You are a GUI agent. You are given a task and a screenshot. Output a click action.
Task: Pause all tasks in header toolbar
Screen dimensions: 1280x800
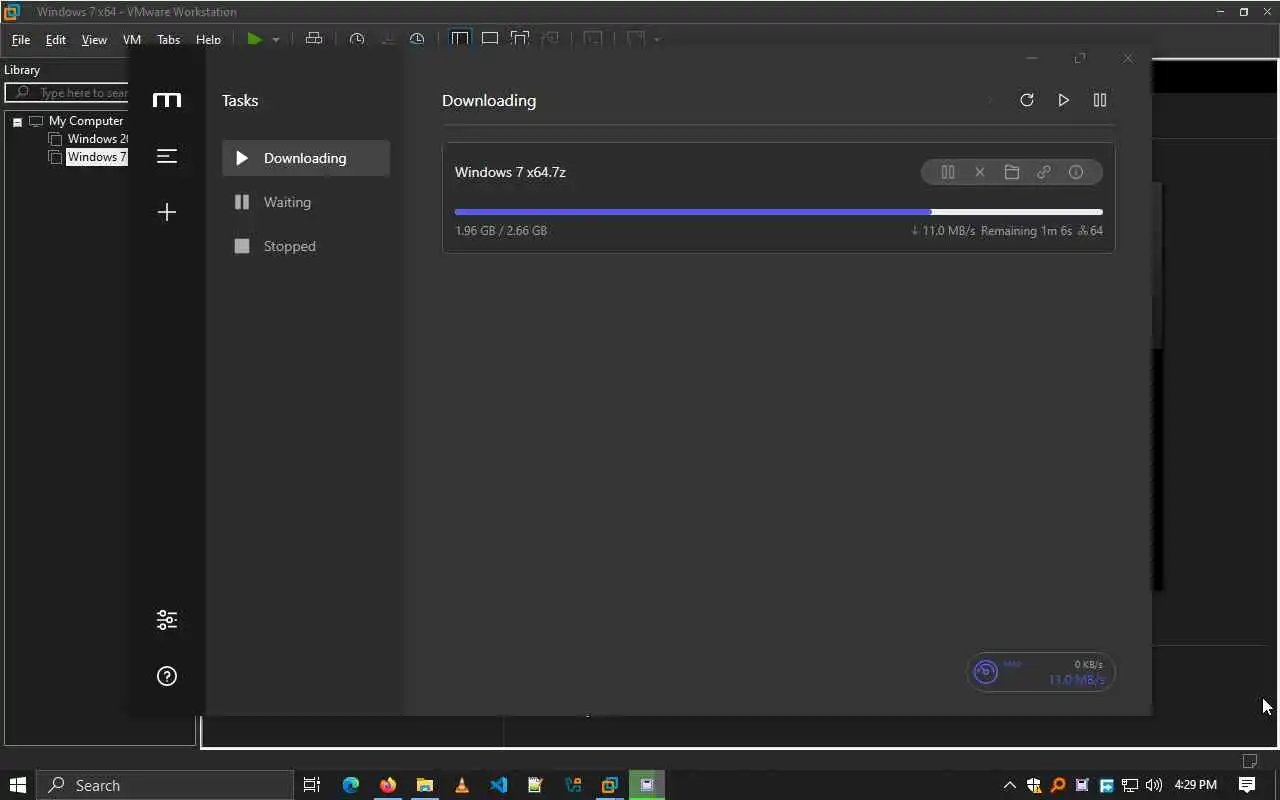point(1100,100)
